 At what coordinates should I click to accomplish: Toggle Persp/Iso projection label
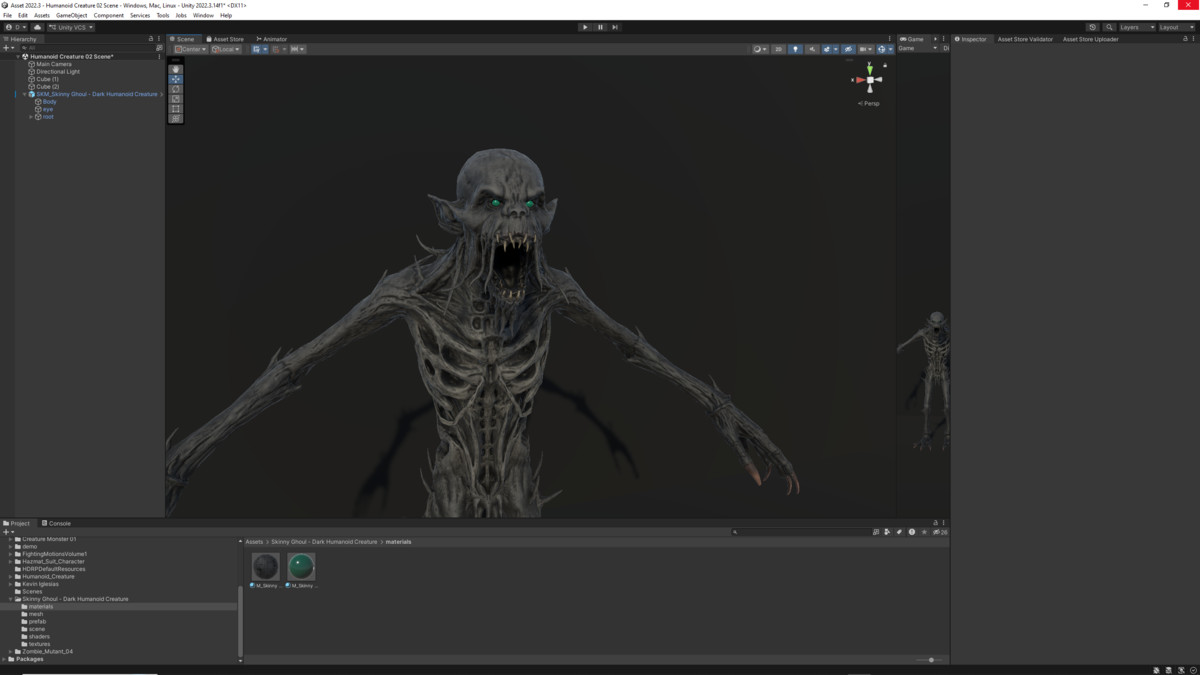point(869,103)
